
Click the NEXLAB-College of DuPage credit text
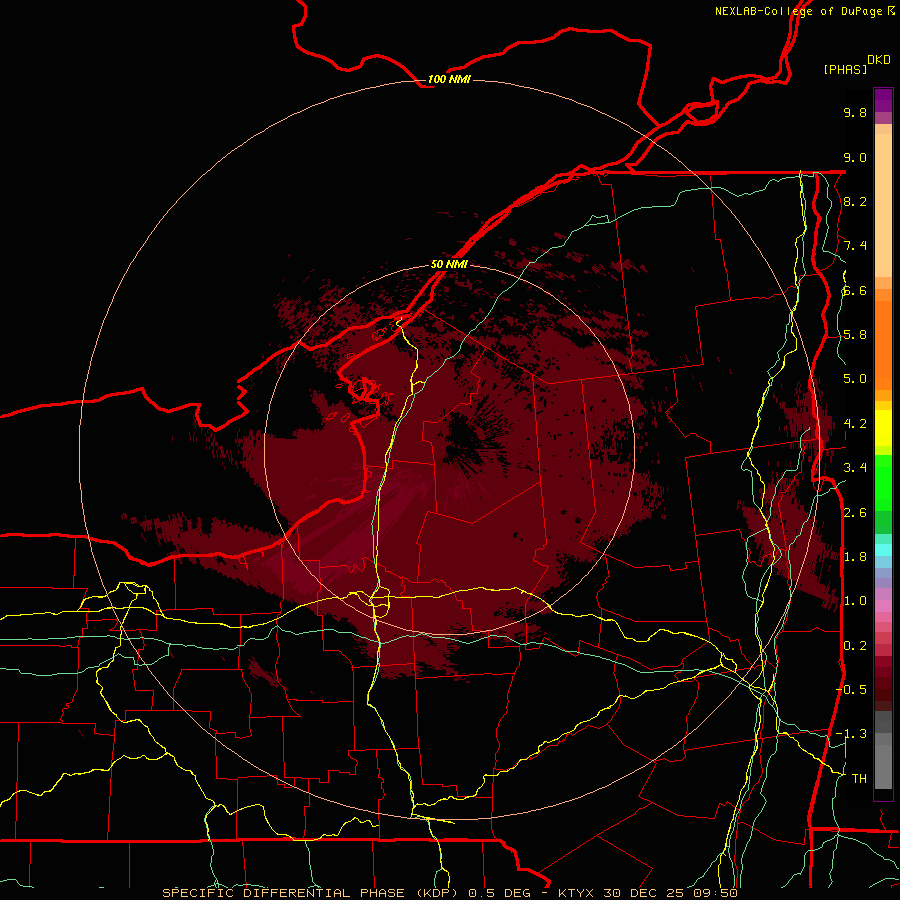click(798, 11)
